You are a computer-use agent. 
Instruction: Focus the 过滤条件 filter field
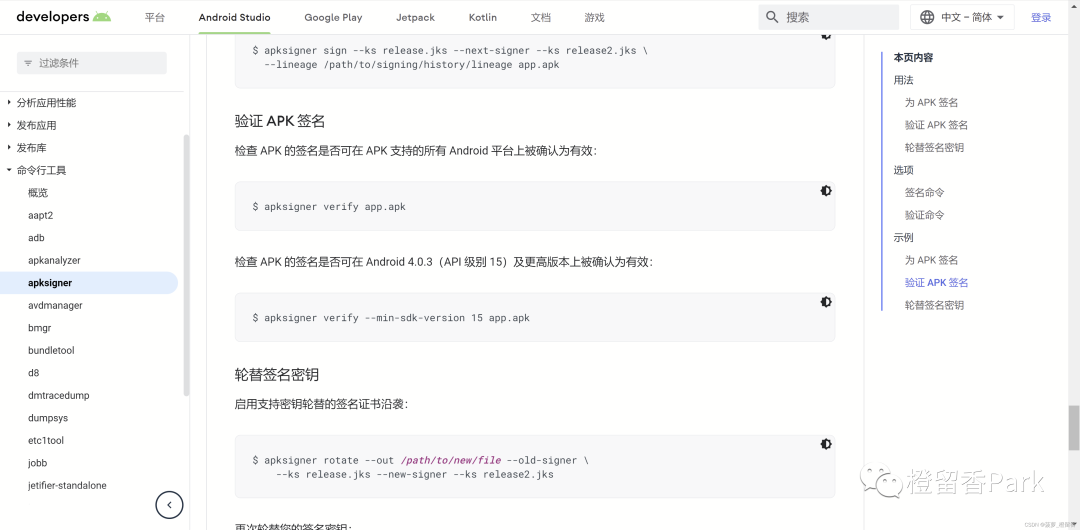[x=92, y=63]
